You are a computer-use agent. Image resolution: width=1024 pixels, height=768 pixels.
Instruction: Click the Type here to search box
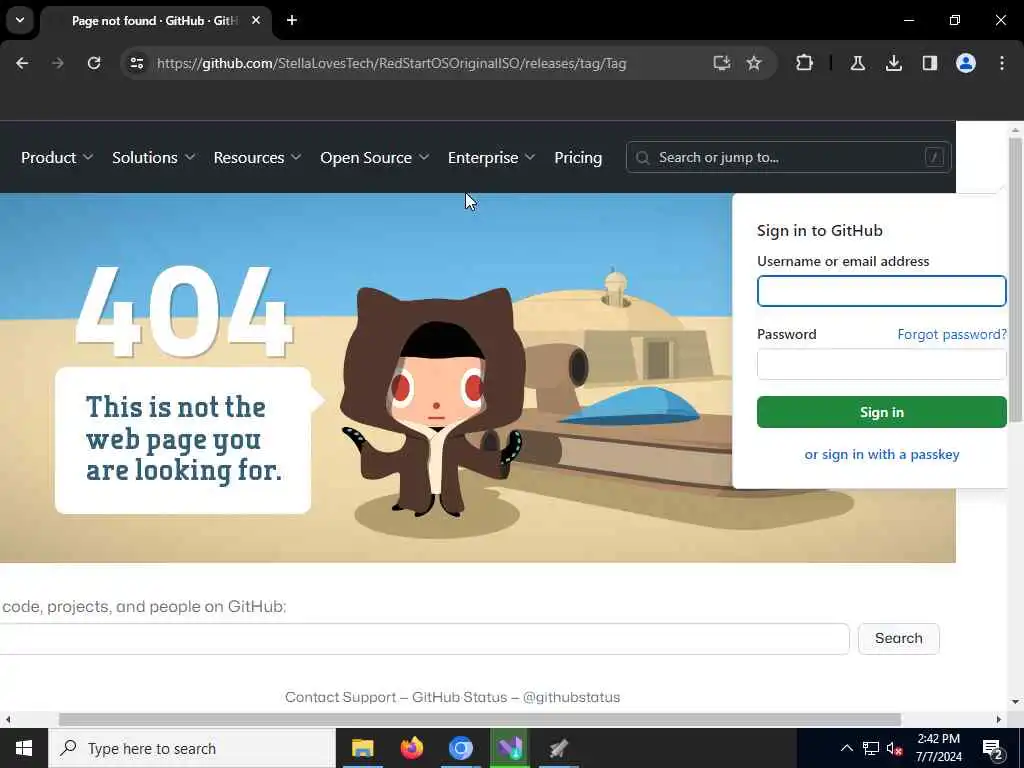tap(192, 748)
